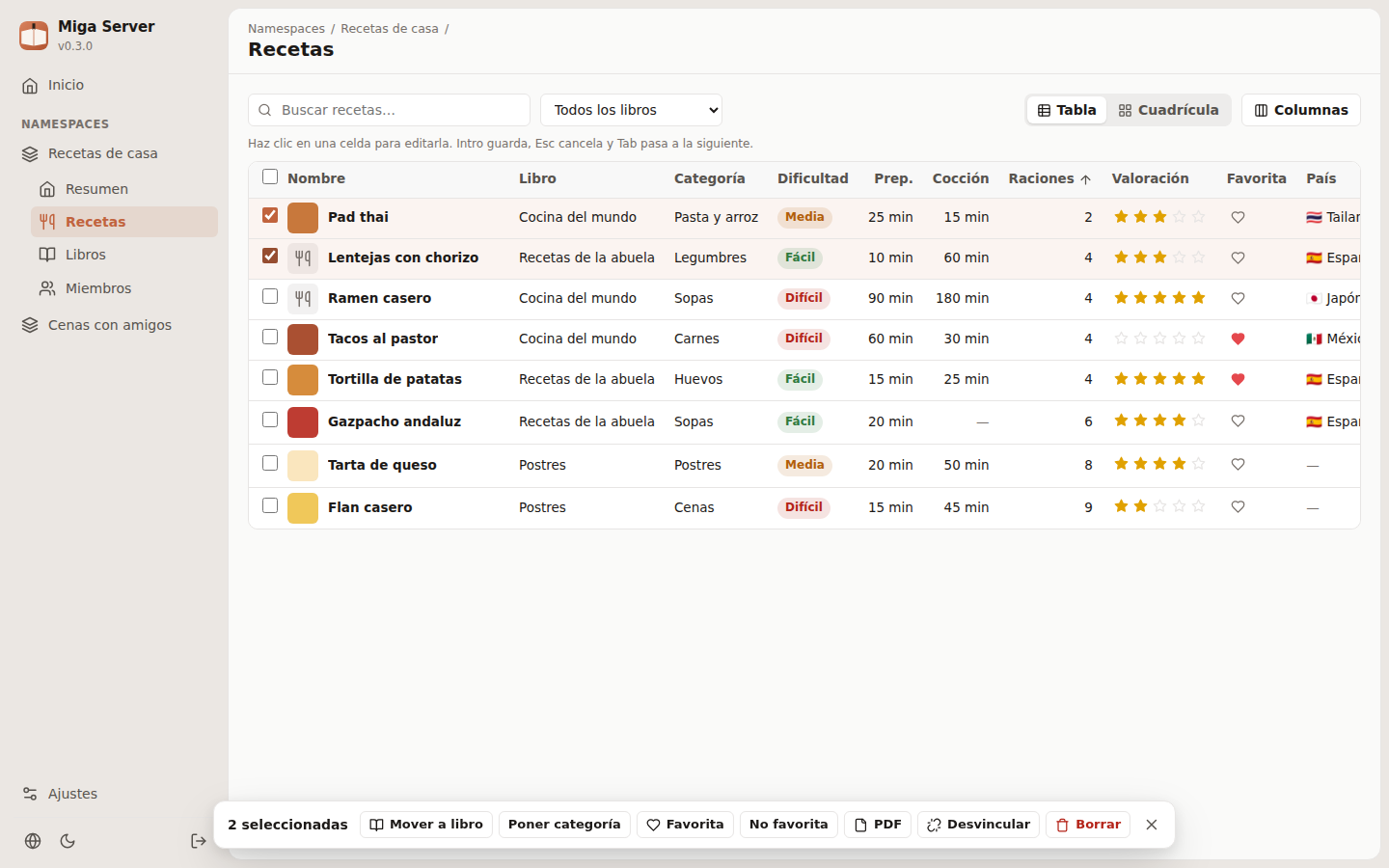Open Poner categoría options
Image resolution: width=1389 pixels, height=868 pixels.
coord(564,825)
